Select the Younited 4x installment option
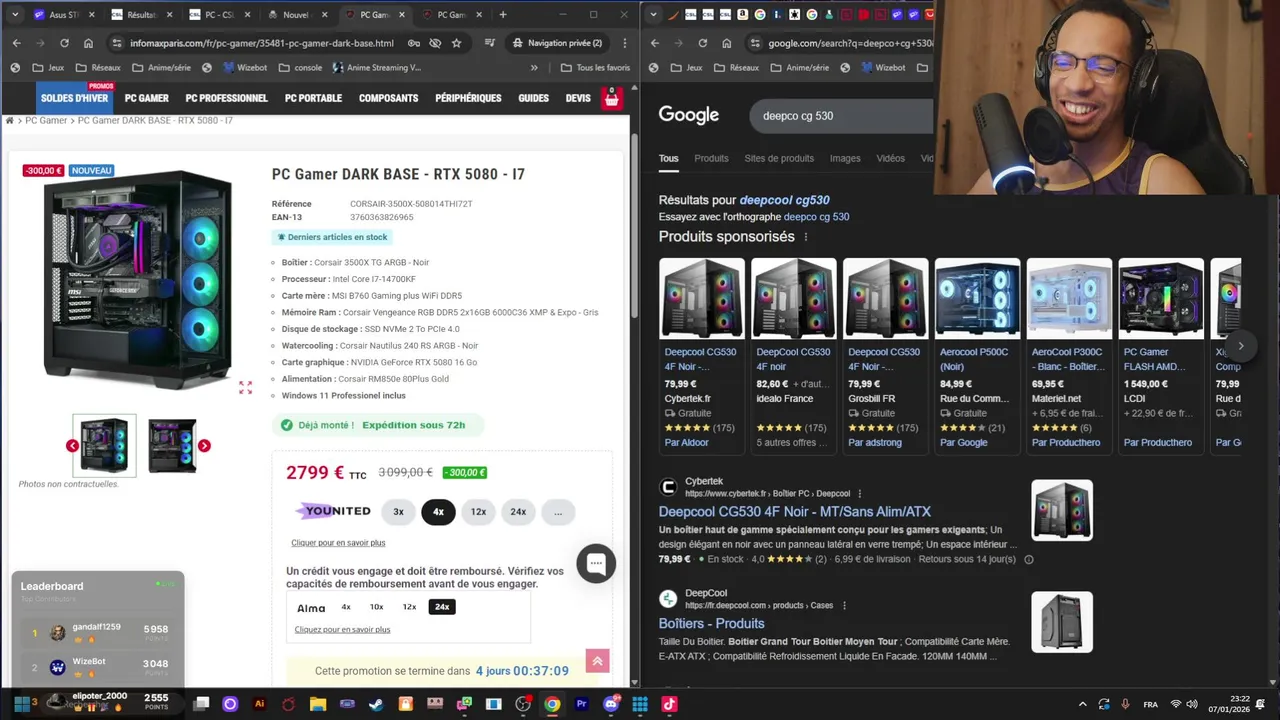 (x=438, y=511)
